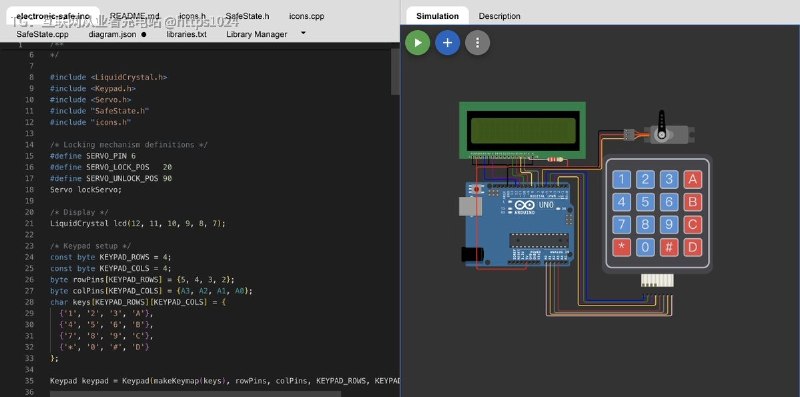Click the byte rowPins code line
The height and width of the screenshot is (397, 800).
click(142, 279)
